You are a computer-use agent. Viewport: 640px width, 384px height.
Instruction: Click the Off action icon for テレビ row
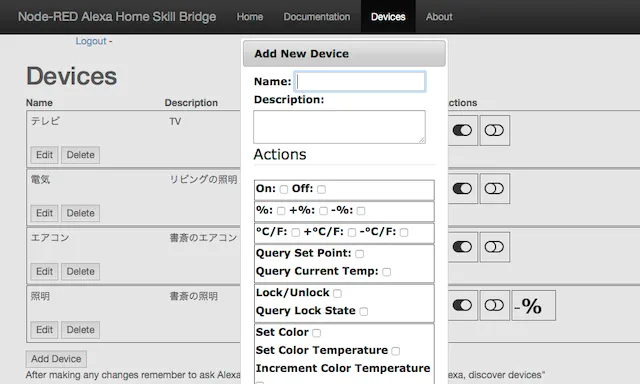click(x=495, y=131)
